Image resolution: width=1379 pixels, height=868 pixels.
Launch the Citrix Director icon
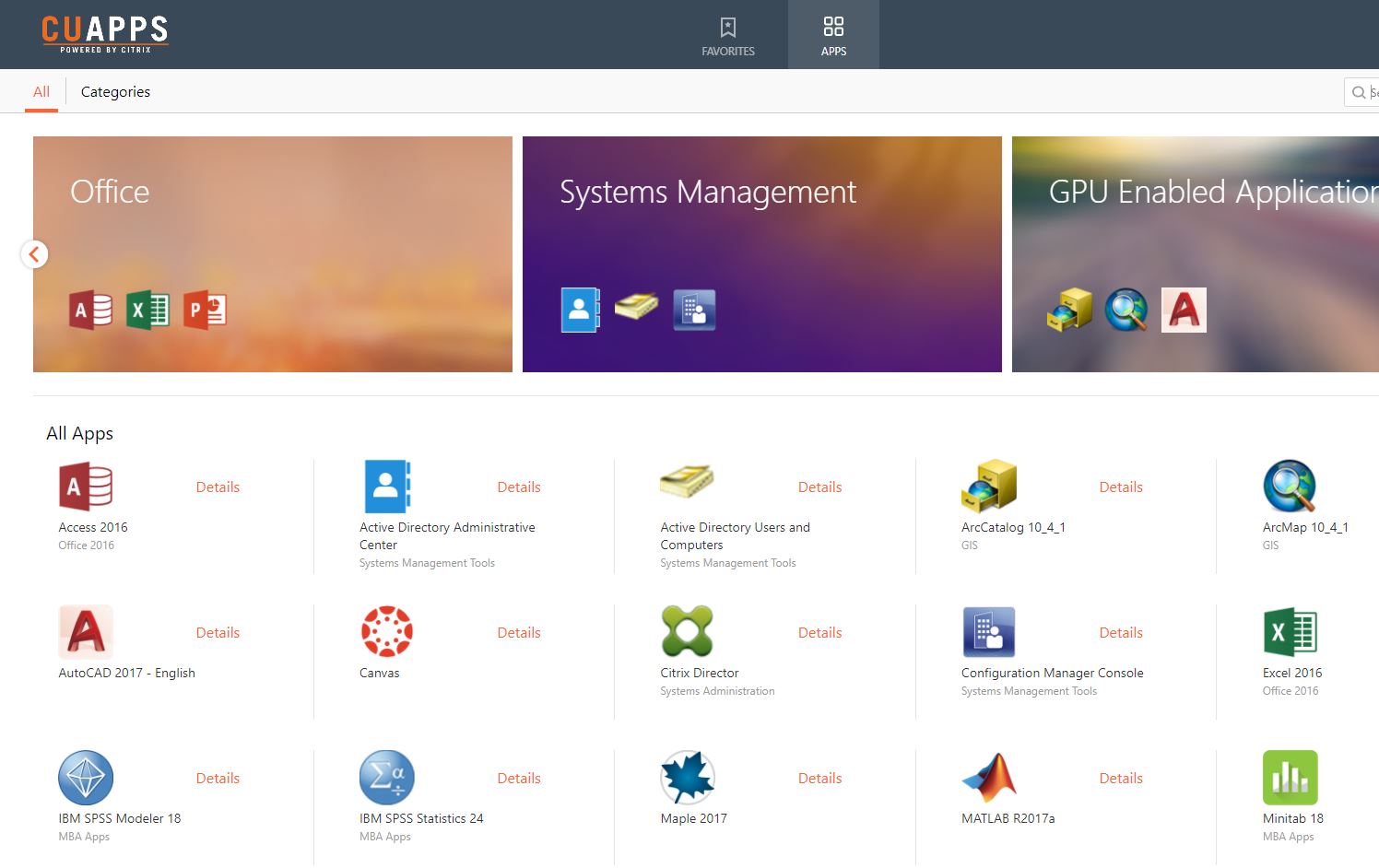pos(688,631)
